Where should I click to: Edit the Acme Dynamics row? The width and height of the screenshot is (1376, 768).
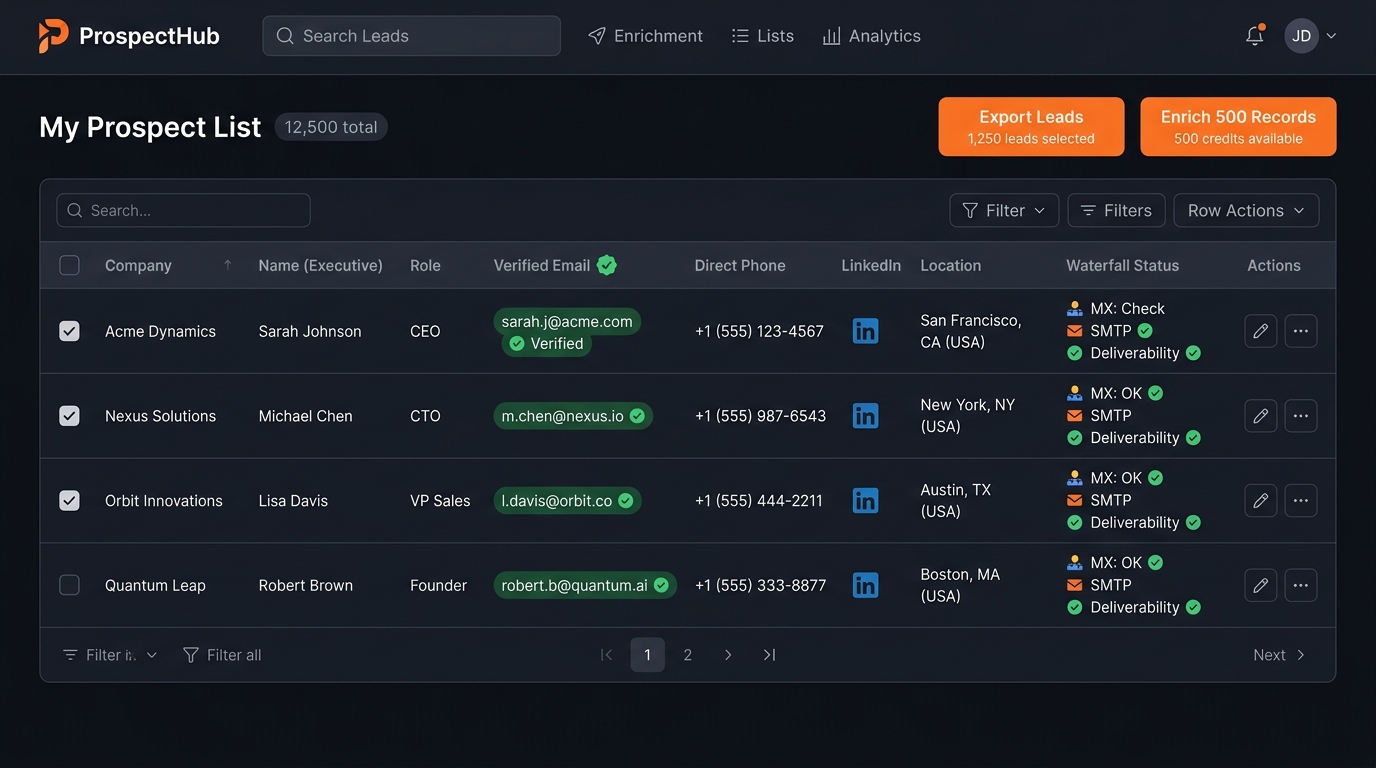tap(1260, 331)
